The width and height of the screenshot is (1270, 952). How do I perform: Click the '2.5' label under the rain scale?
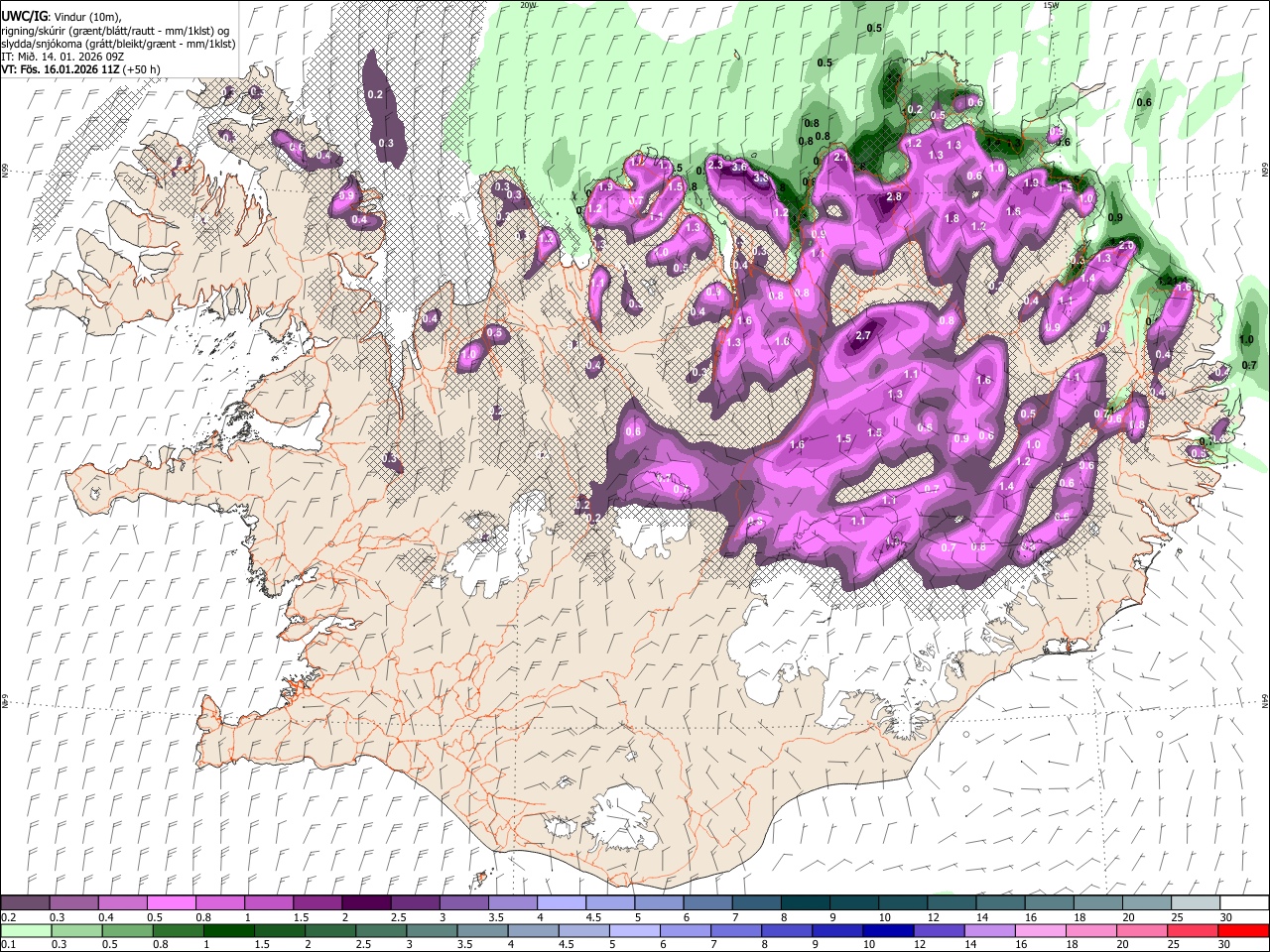click(x=362, y=944)
